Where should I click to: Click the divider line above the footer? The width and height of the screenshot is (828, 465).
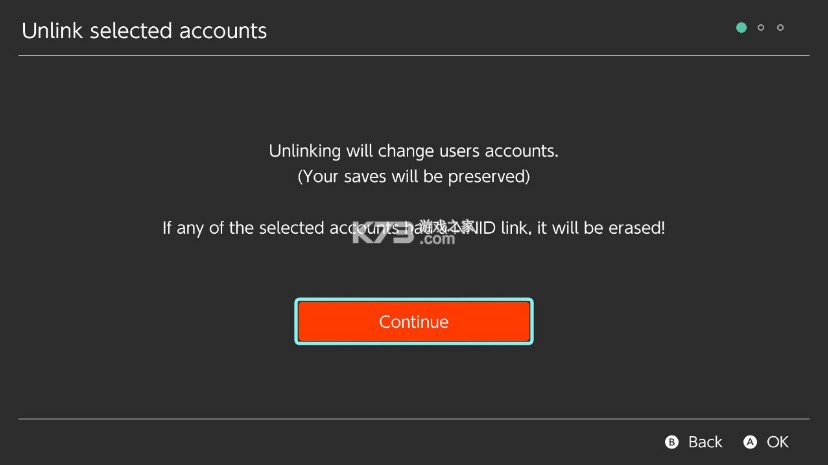click(x=413, y=419)
